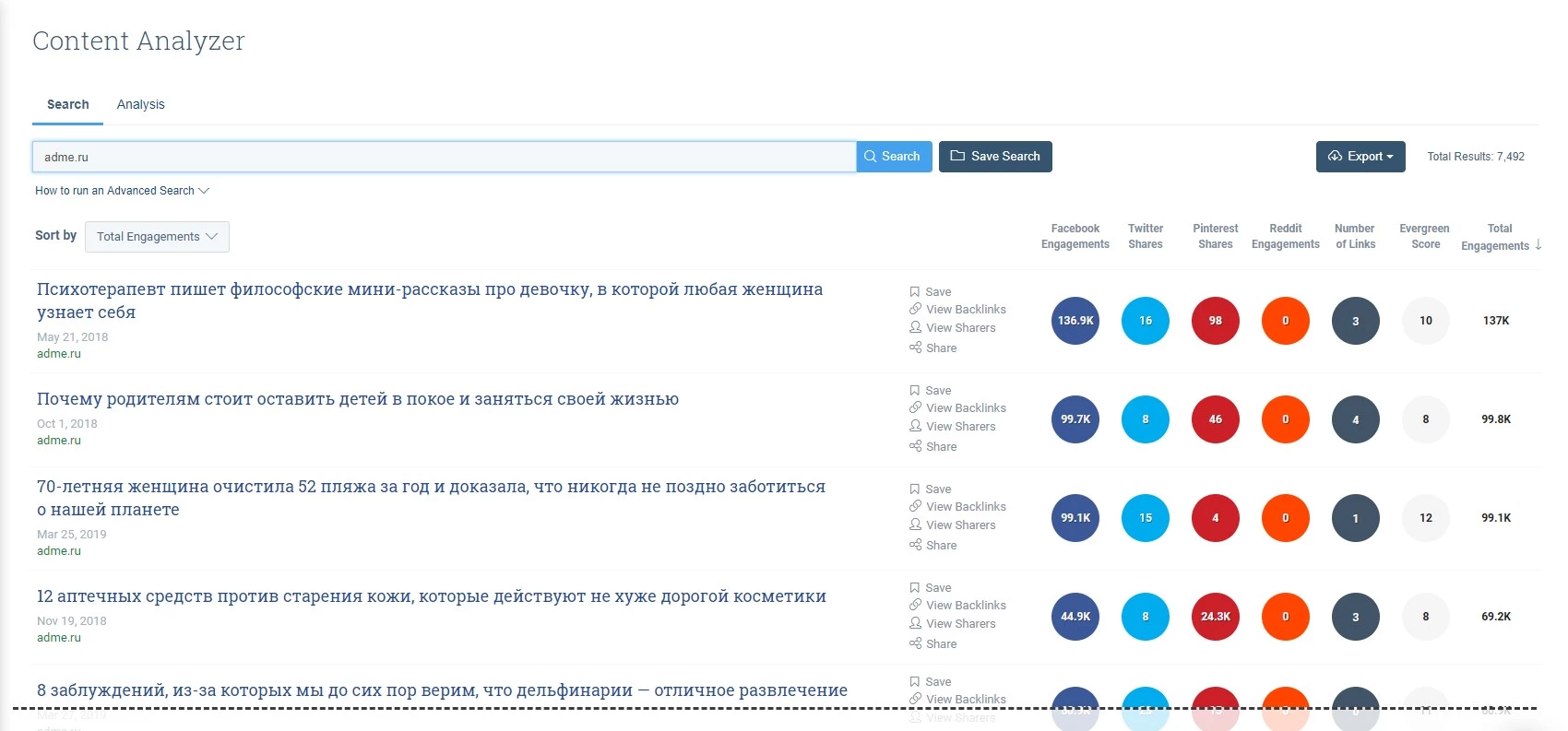View Sharers for 12 аптечных средств article
Image resolution: width=1568 pixels, height=731 pixels.
953,624
